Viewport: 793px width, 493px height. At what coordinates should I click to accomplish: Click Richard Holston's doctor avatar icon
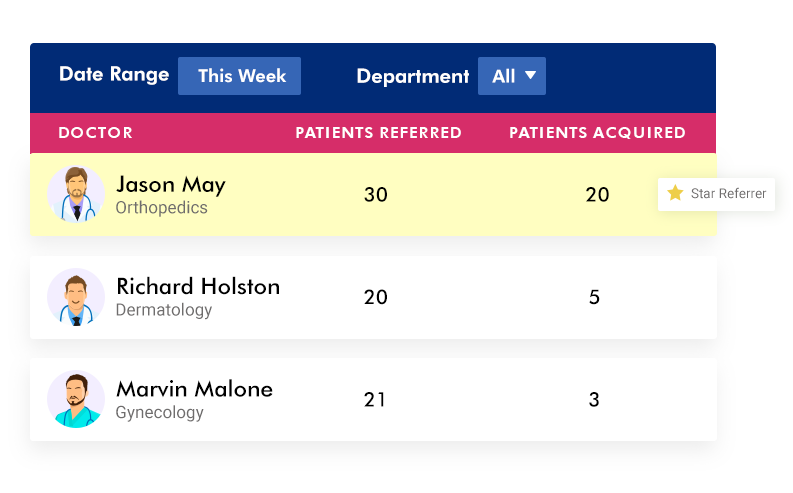point(76,297)
